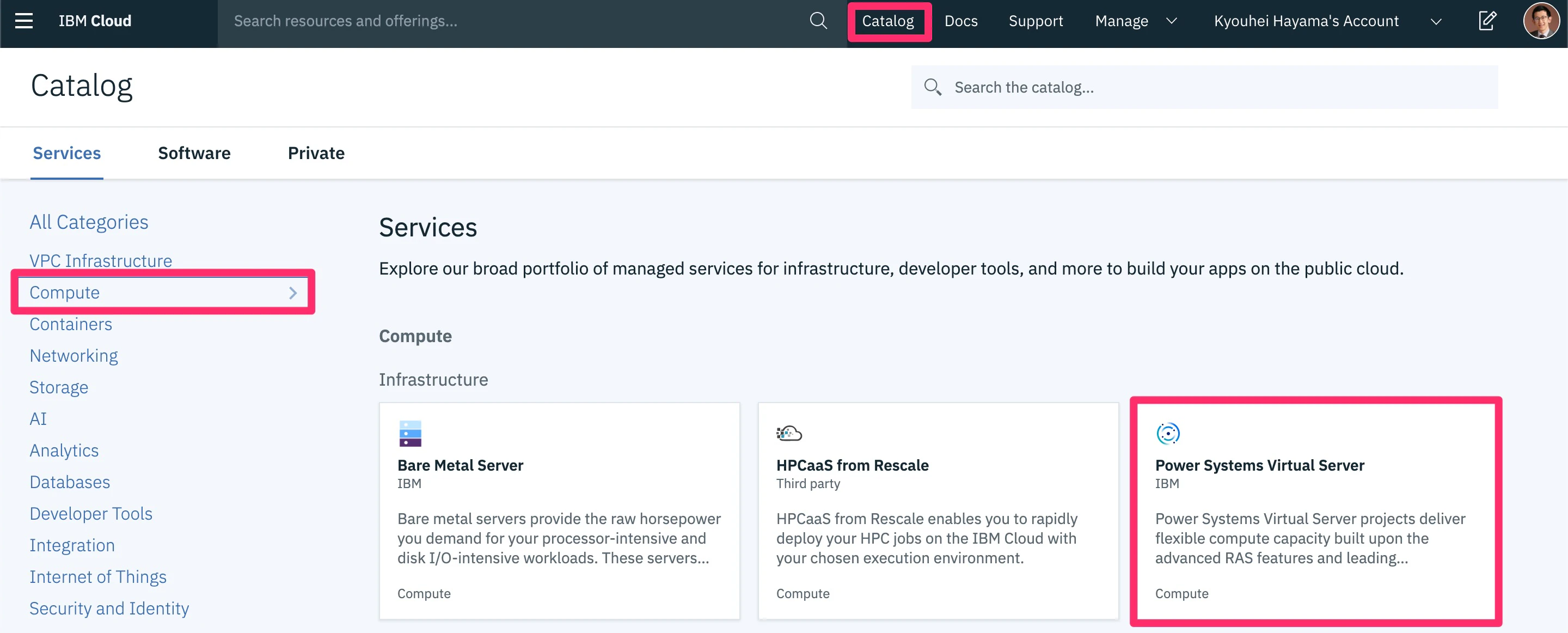Click Kyouhei Hayama's Account name
The image size is (1568, 633).
1306,21
